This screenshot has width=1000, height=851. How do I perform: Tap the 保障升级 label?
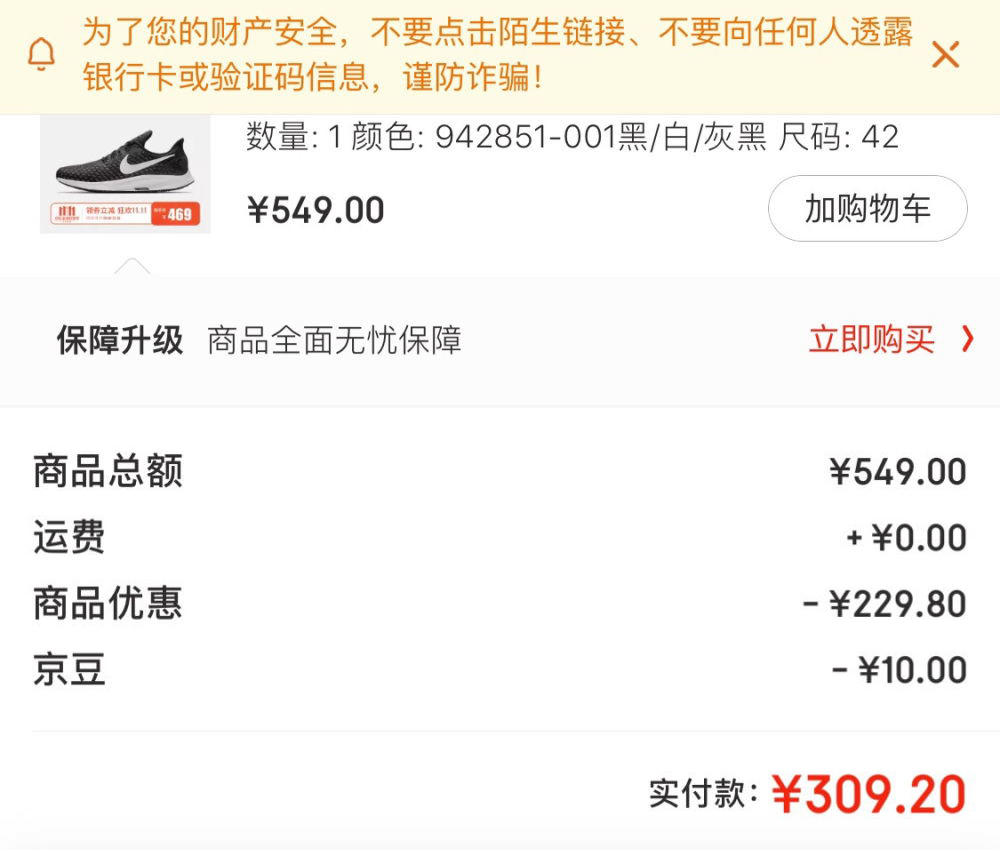120,339
